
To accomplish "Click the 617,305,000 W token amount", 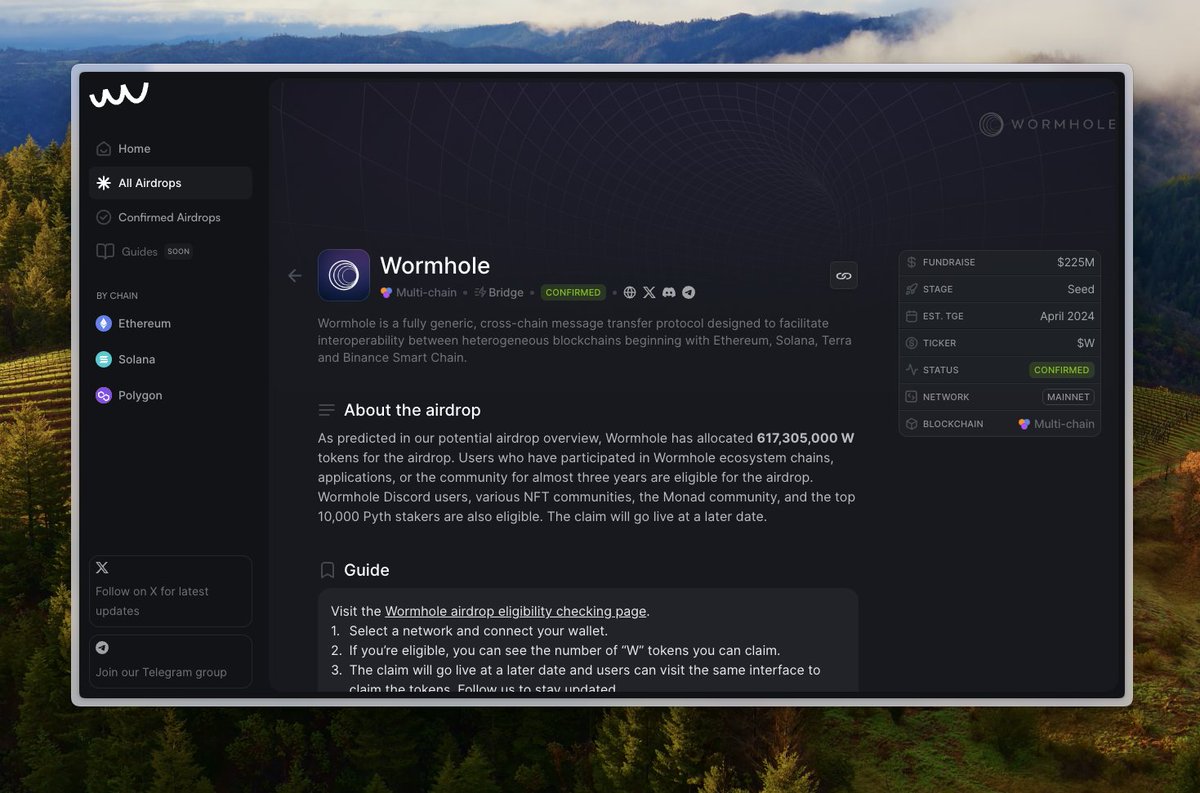I will tap(806, 438).
